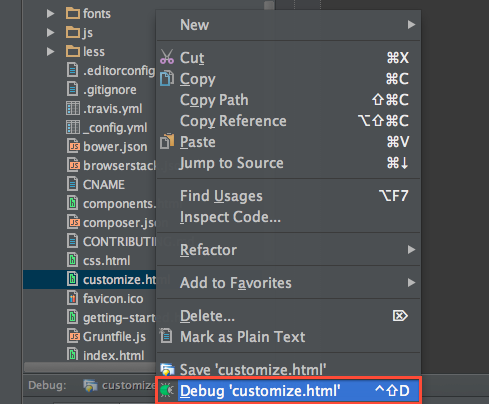Click the browserstack JS file icon

(73, 165)
